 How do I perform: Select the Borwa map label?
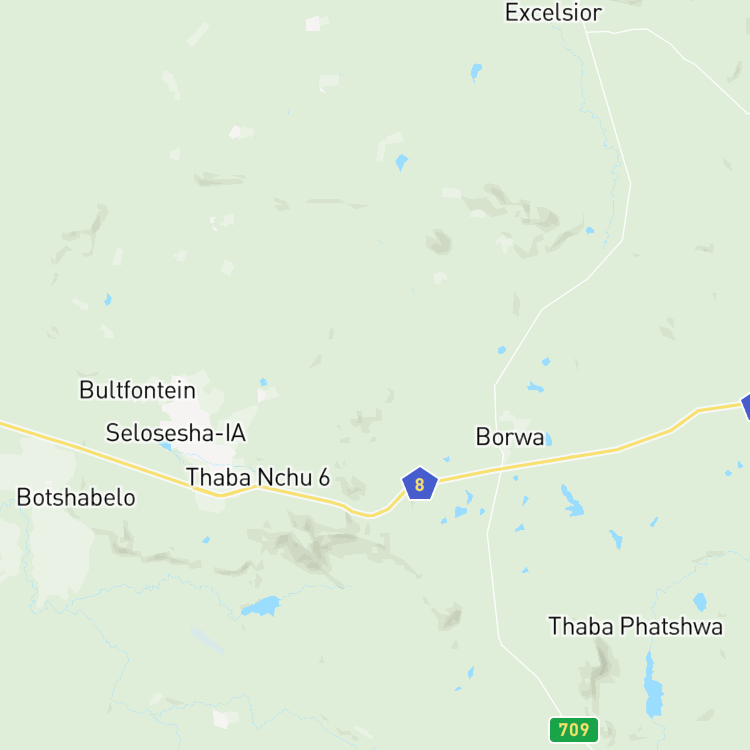(509, 437)
